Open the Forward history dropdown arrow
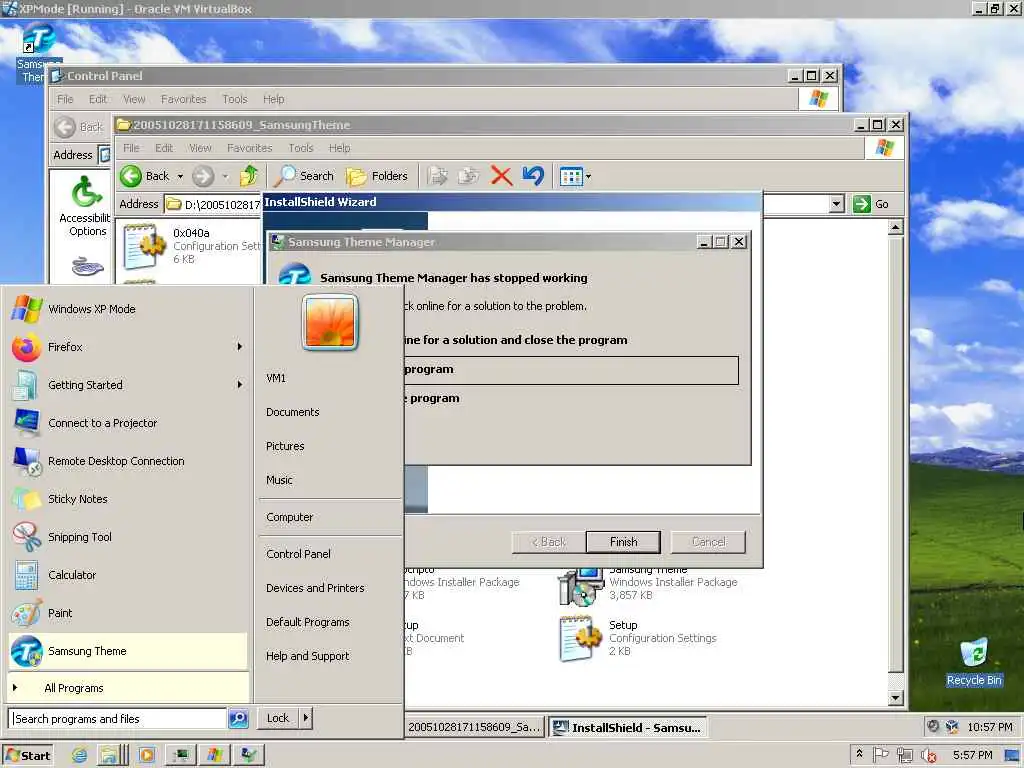The width and height of the screenshot is (1024, 768). (x=225, y=176)
